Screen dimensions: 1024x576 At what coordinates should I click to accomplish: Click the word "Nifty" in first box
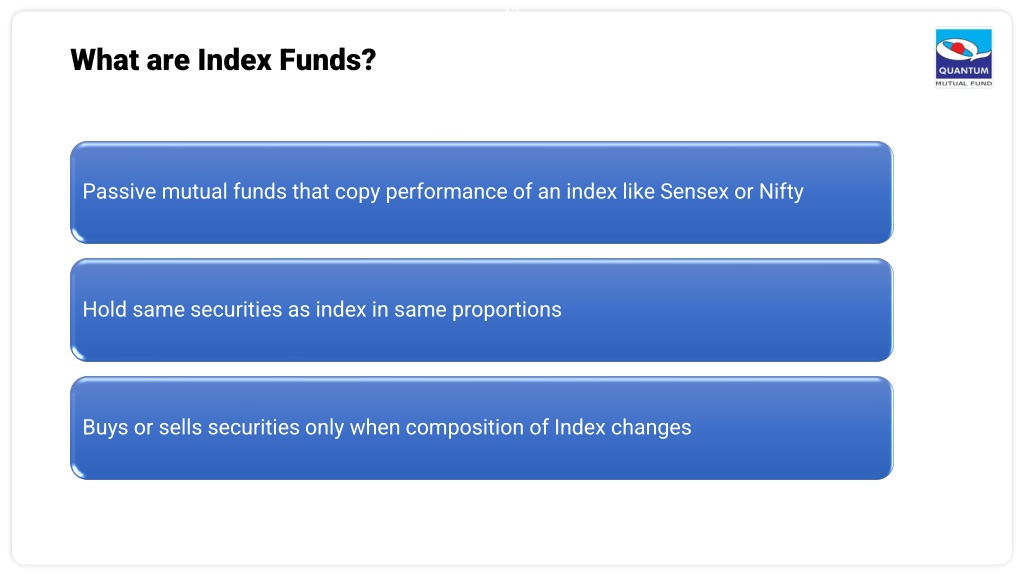(780, 191)
